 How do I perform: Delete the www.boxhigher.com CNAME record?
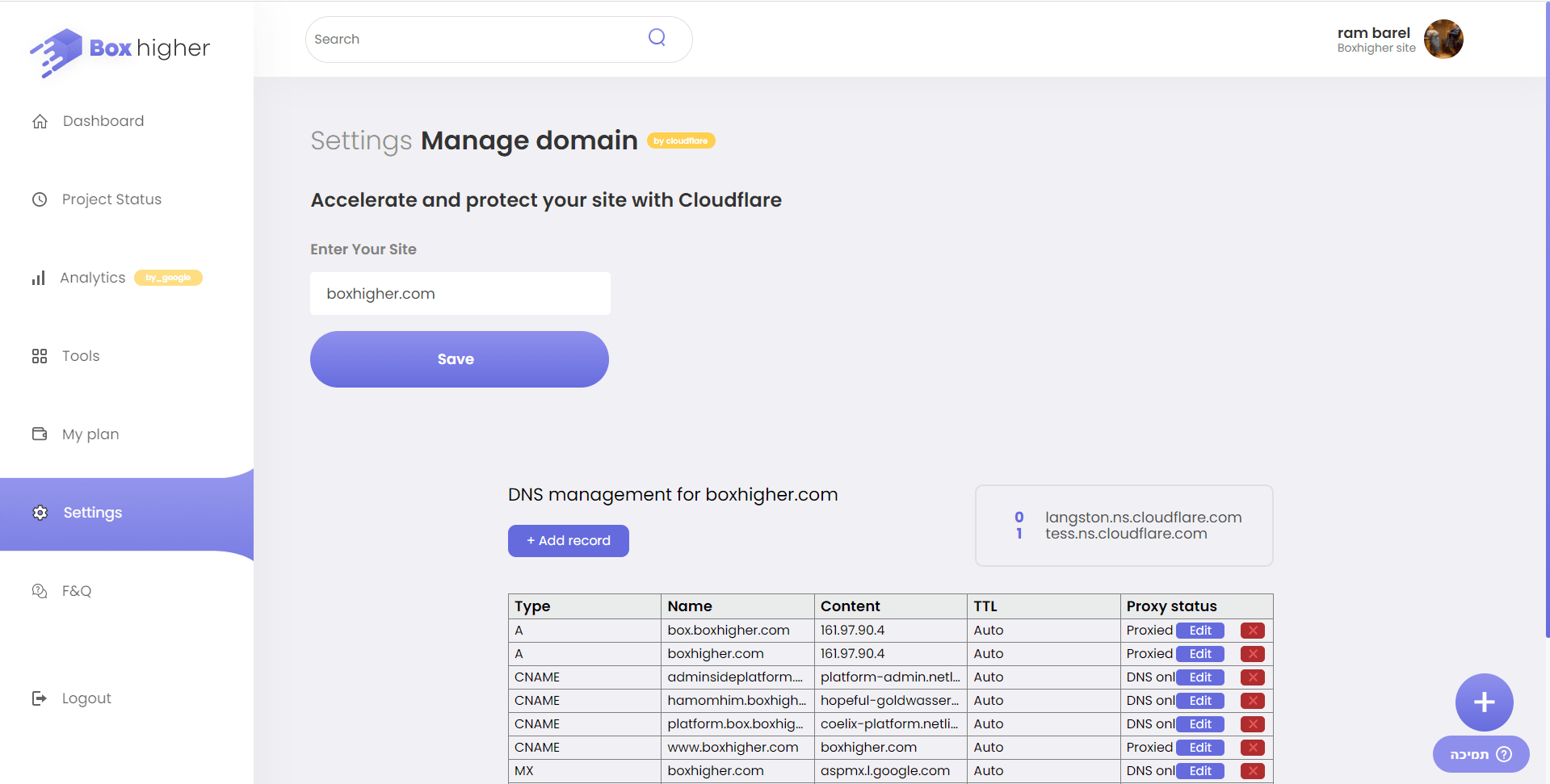click(x=1252, y=748)
